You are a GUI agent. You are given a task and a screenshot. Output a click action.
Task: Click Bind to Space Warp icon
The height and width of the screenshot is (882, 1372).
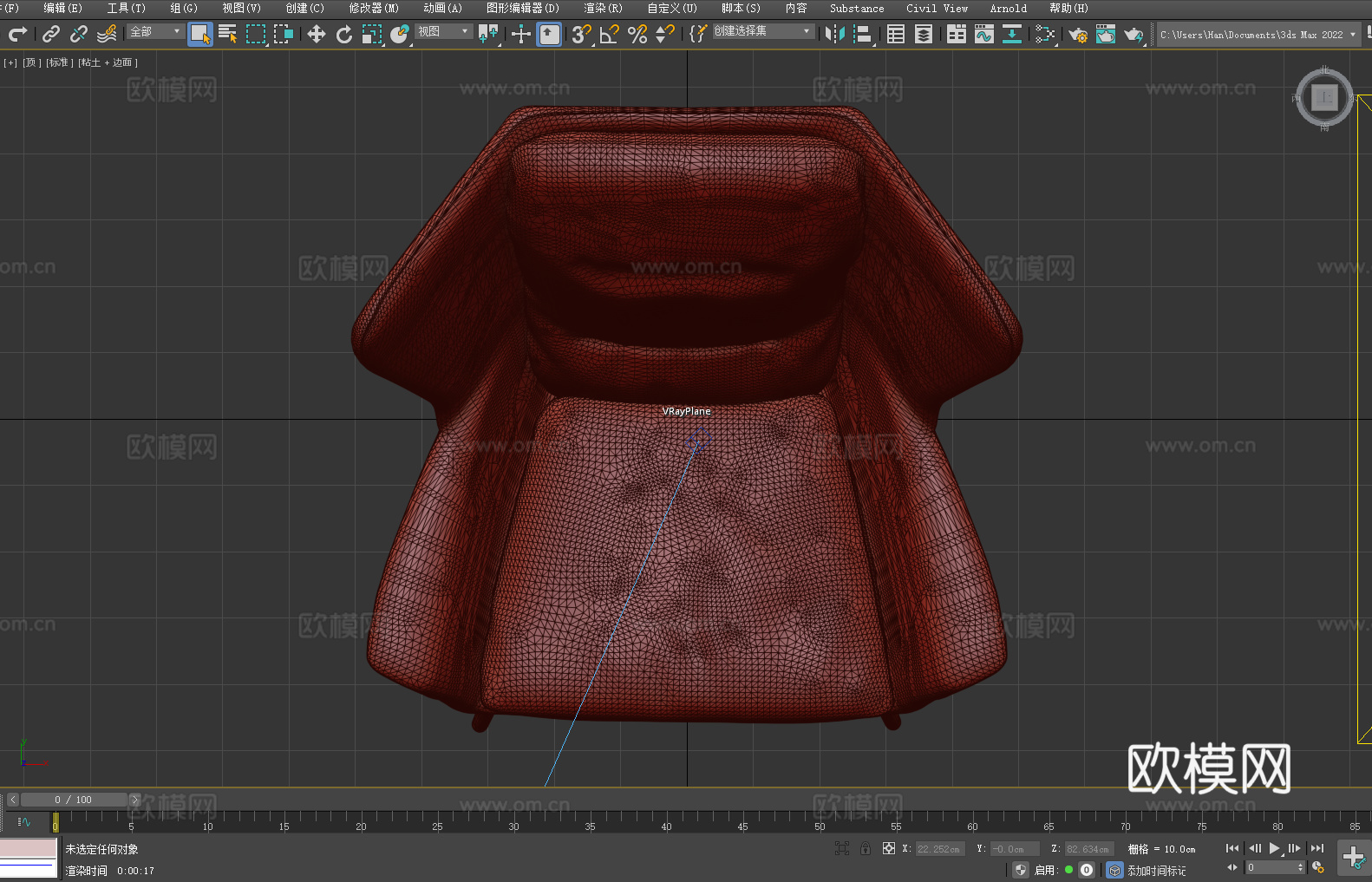[107, 34]
